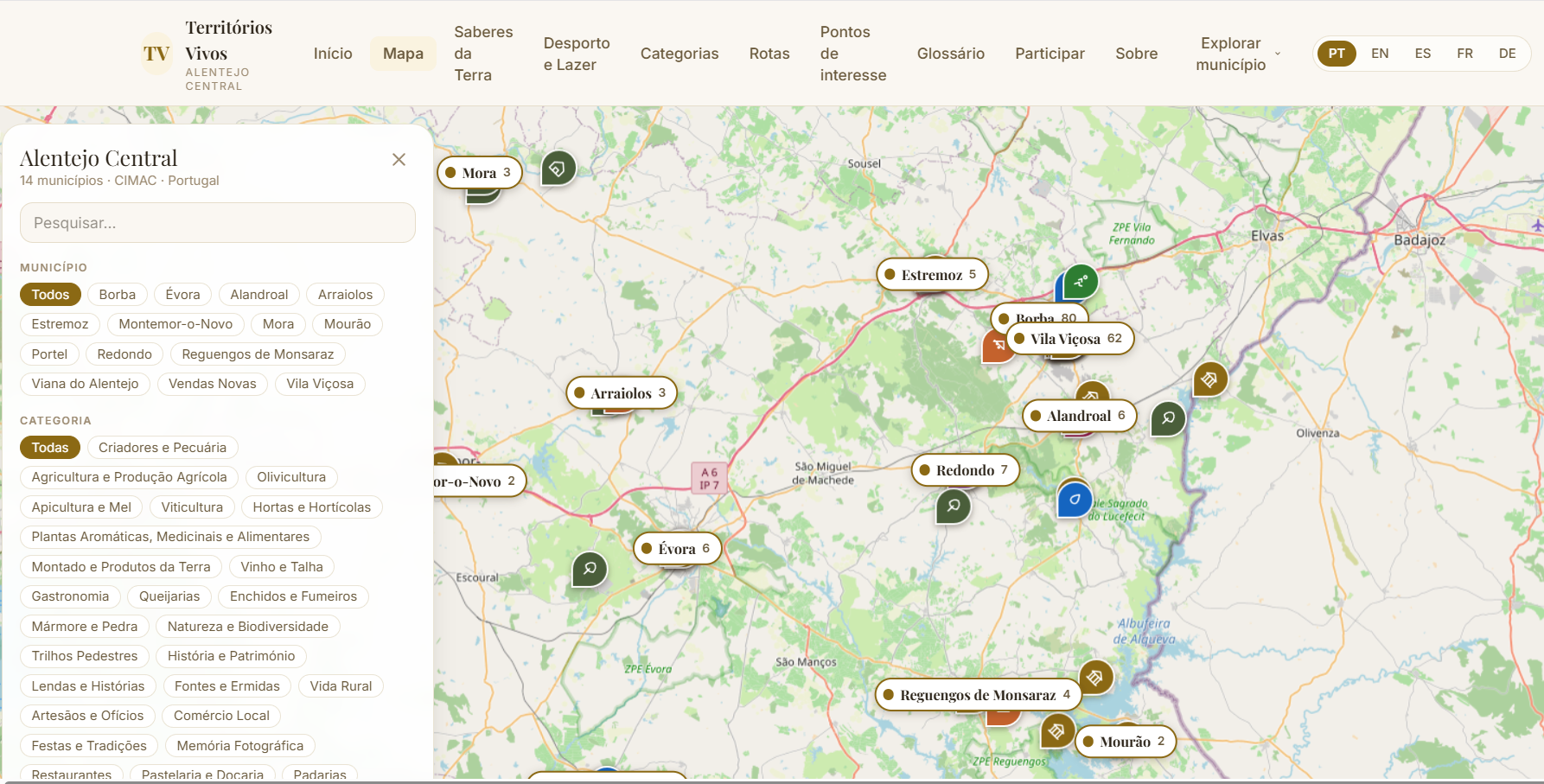The image size is (1544, 784).
Task: Select the PT language option
Action: click(1337, 54)
